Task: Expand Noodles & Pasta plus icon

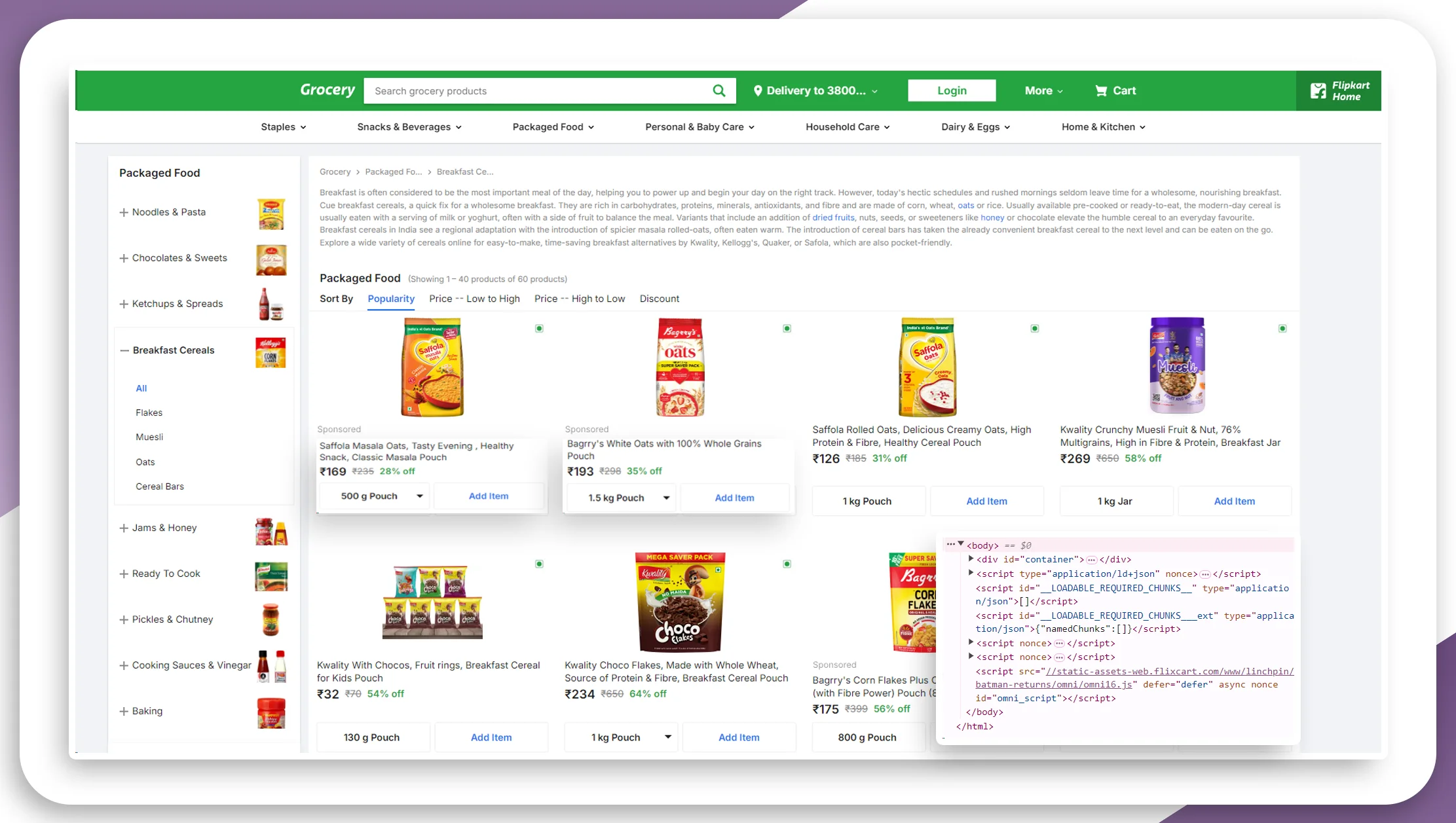Action: pos(124,212)
